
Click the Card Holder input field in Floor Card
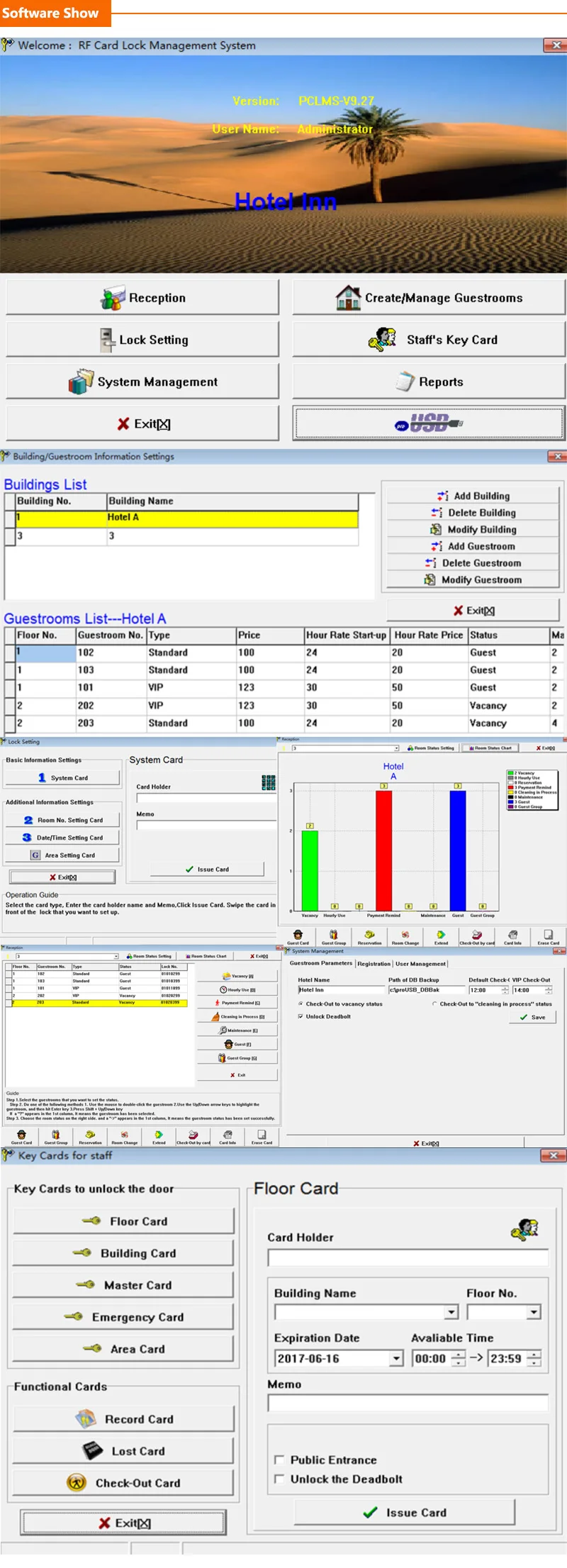point(408,1258)
